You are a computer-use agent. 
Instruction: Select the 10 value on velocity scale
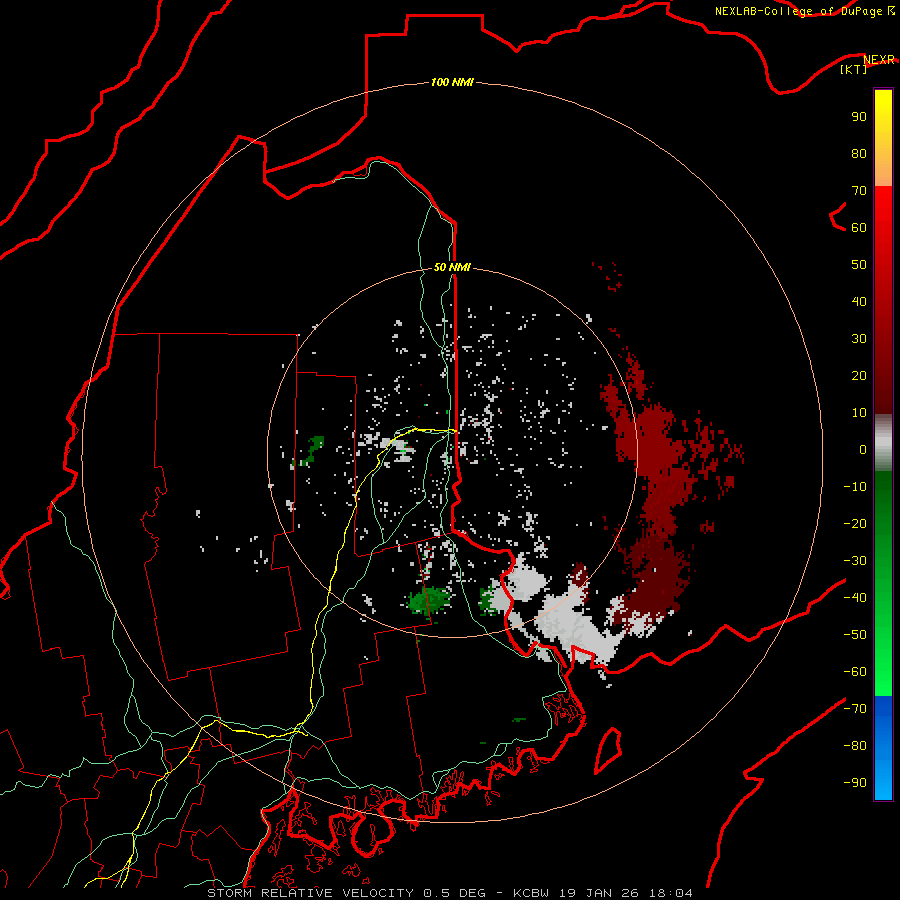point(859,413)
